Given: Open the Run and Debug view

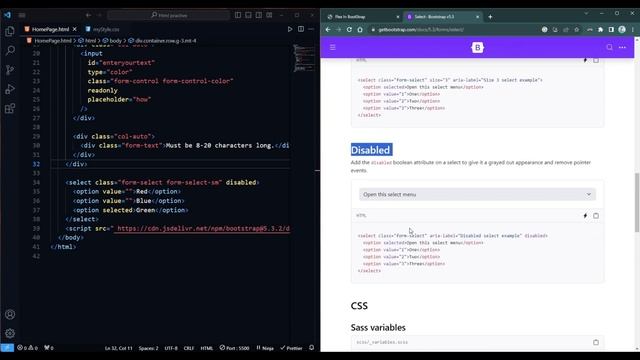Looking at the screenshot, I should (x=10, y=89).
